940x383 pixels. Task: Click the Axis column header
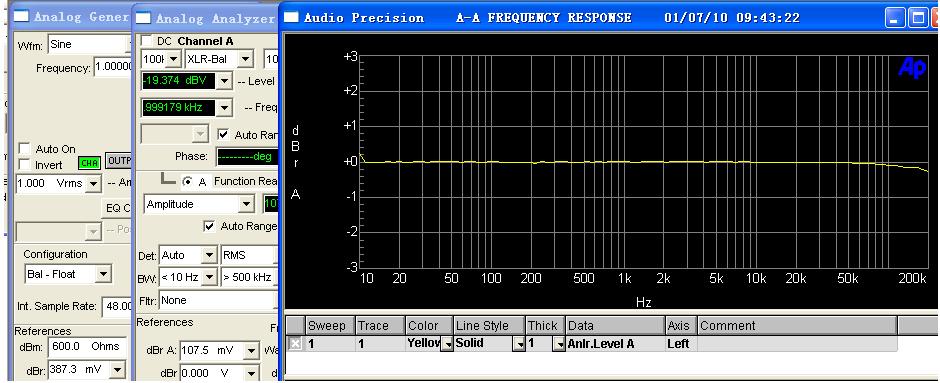pyautogui.click(x=681, y=325)
